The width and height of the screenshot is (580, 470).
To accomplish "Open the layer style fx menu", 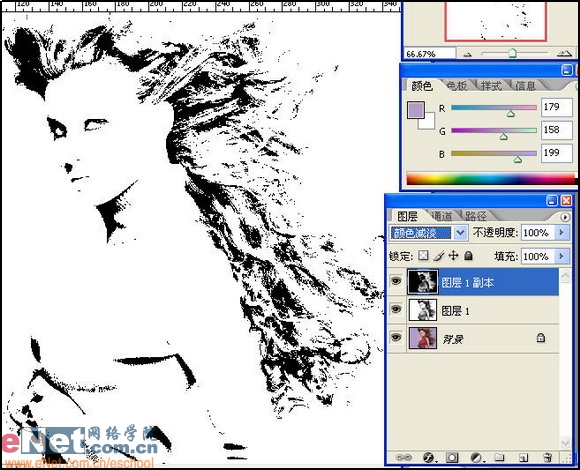I will tap(429, 458).
